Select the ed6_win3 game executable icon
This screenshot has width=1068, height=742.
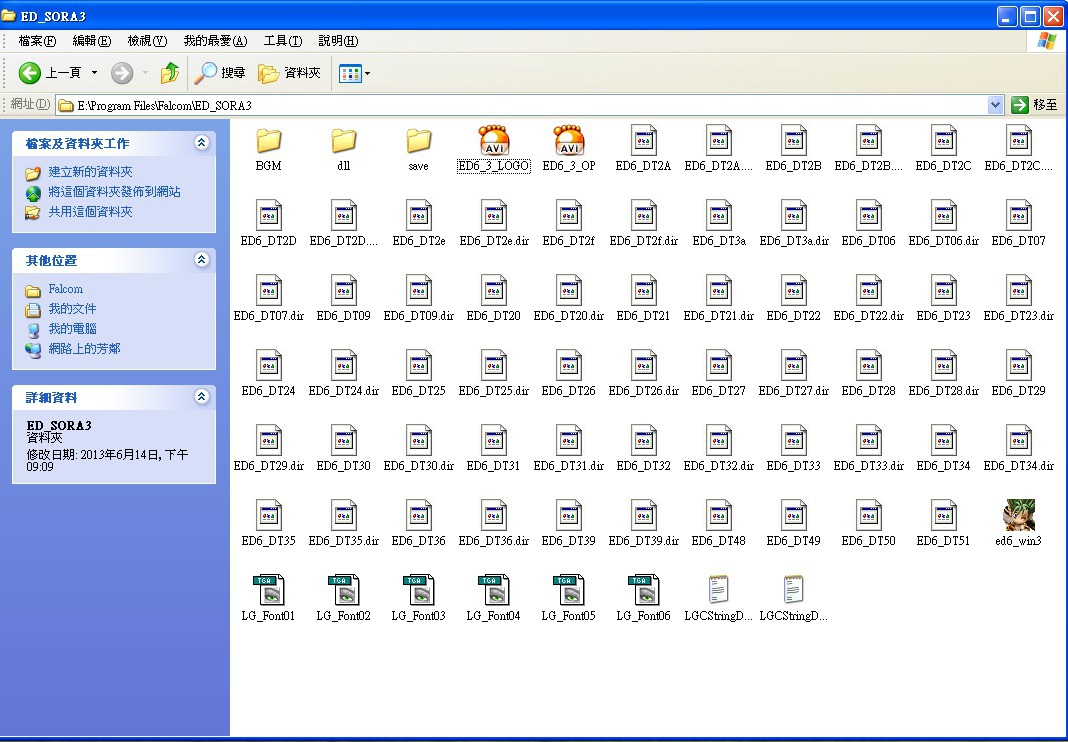(1018, 516)
